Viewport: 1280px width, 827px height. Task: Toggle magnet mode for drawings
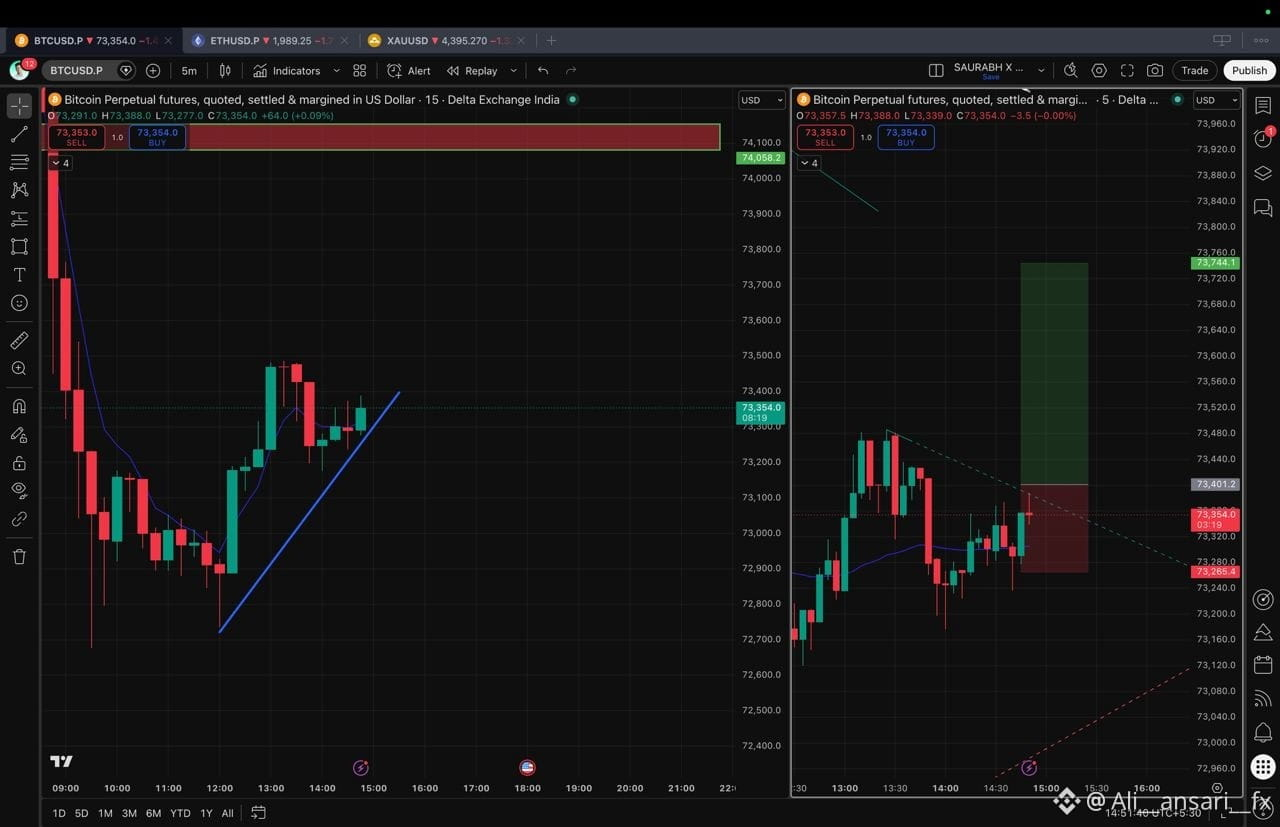tap(19, 407)
